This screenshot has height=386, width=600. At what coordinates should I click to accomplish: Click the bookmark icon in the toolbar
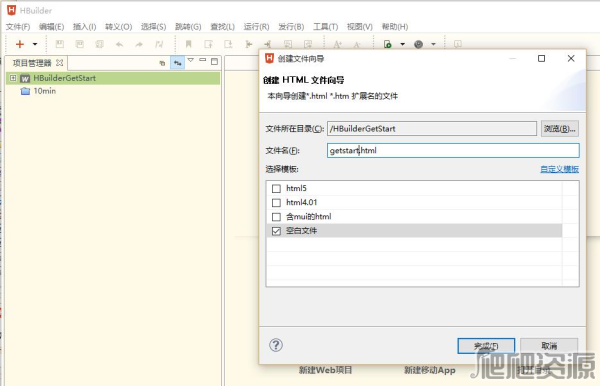point(188,44)
